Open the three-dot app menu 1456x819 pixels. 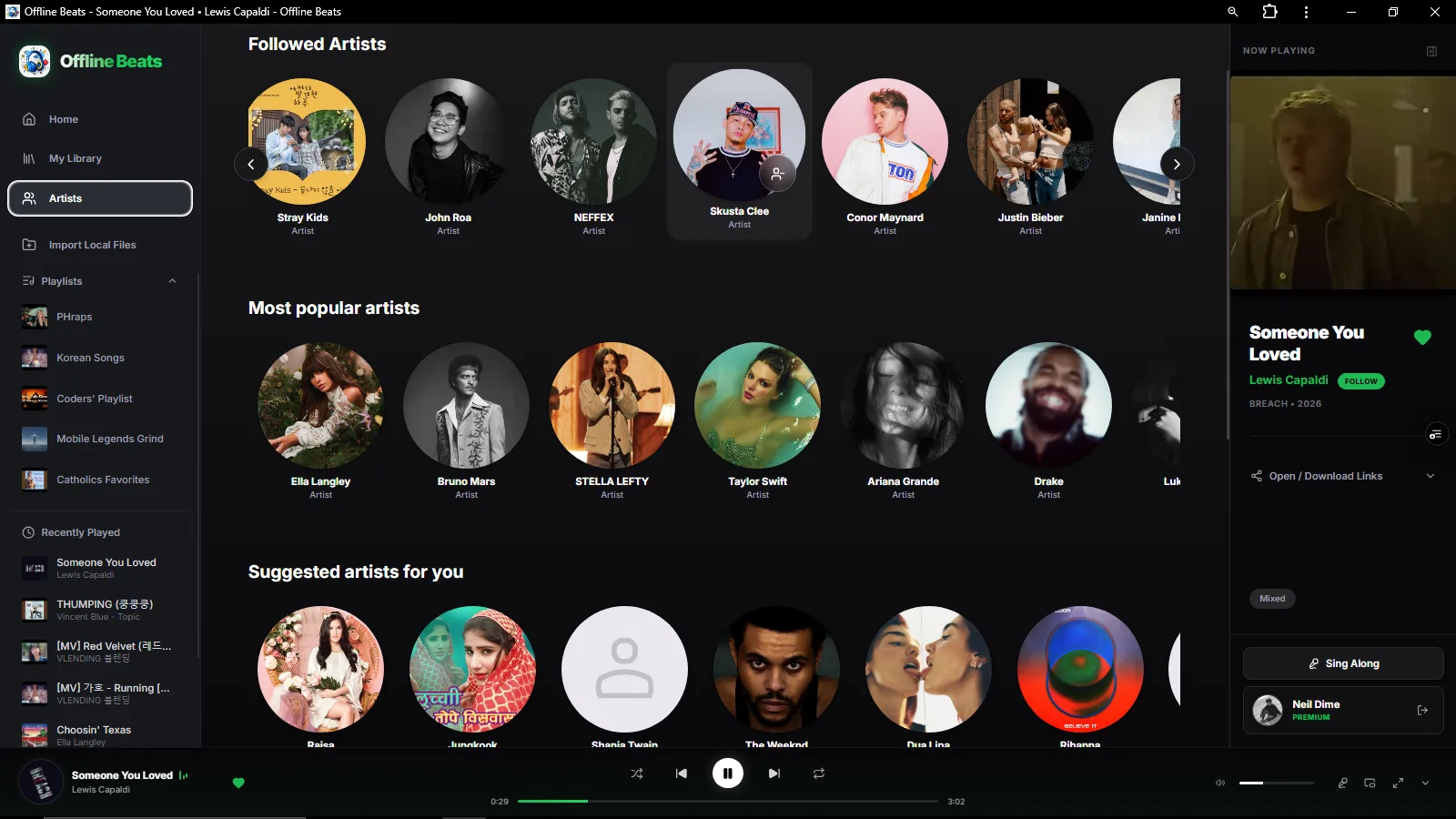coord(1306,12)
